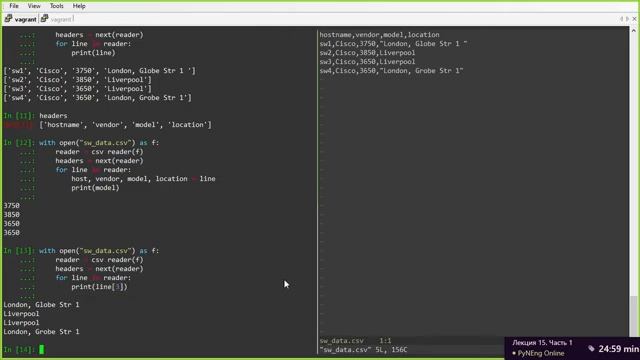Viewport: 640px width, 360px height.
Task: Switch to the second vagrant tab
Action: tap(61, 19)
